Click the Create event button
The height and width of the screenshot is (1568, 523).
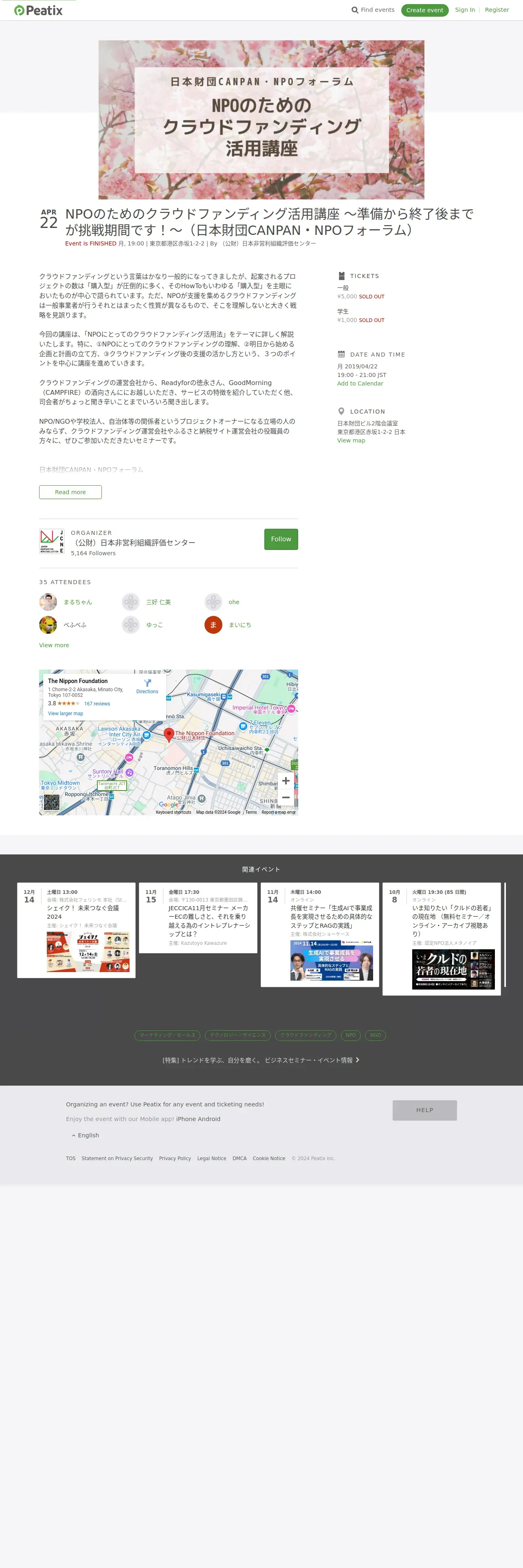click(424, 10)
